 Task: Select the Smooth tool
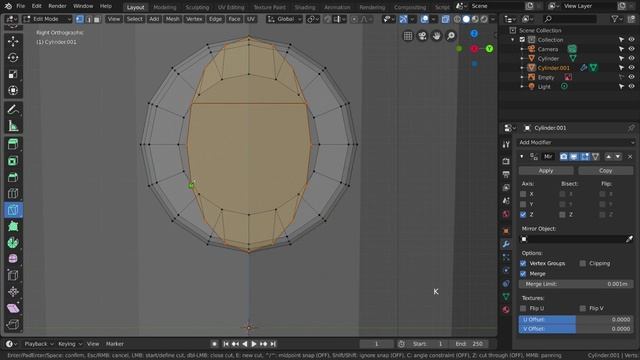coord(13,259)
